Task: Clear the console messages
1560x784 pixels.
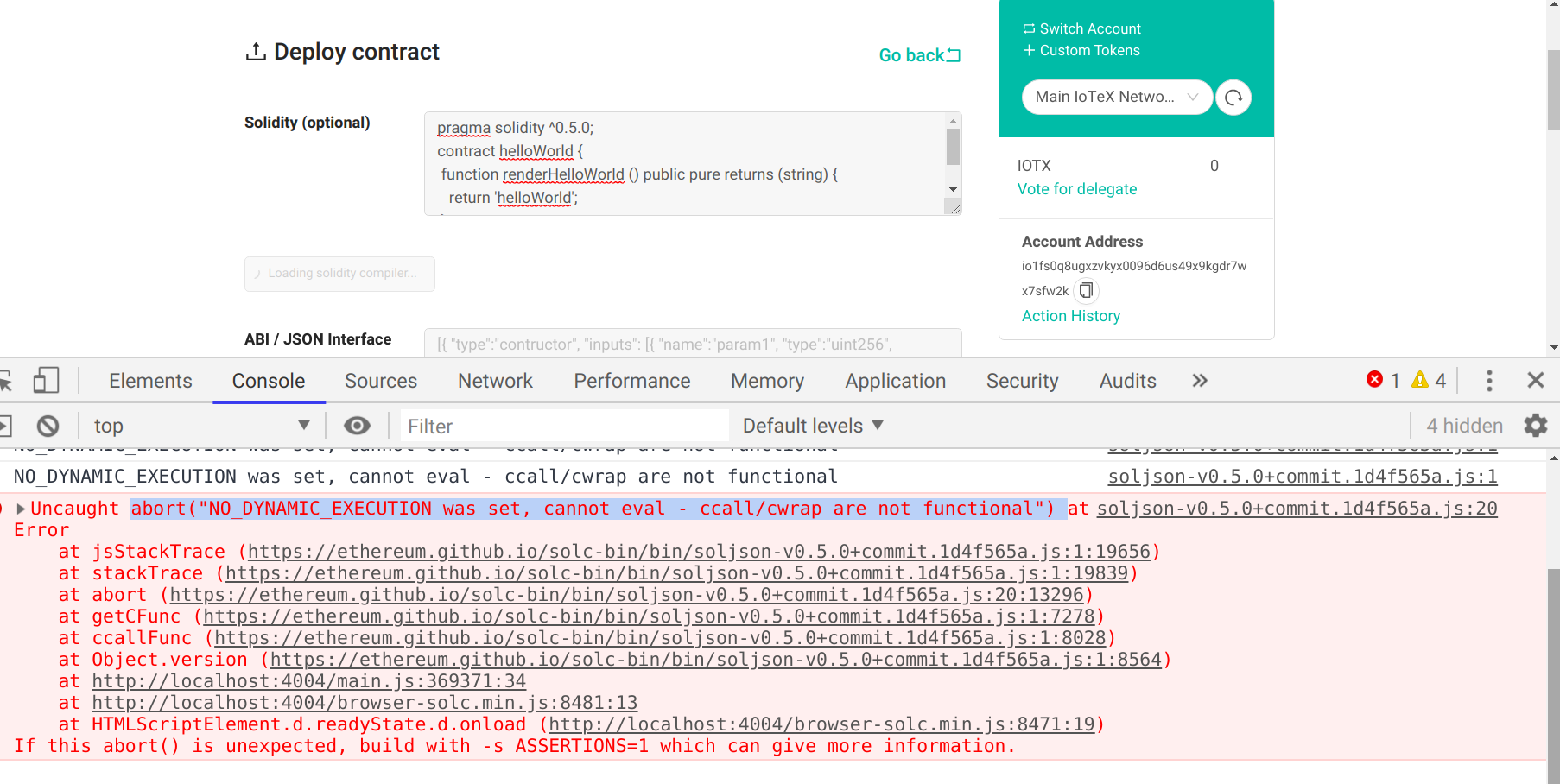Action: pos(48,425)
